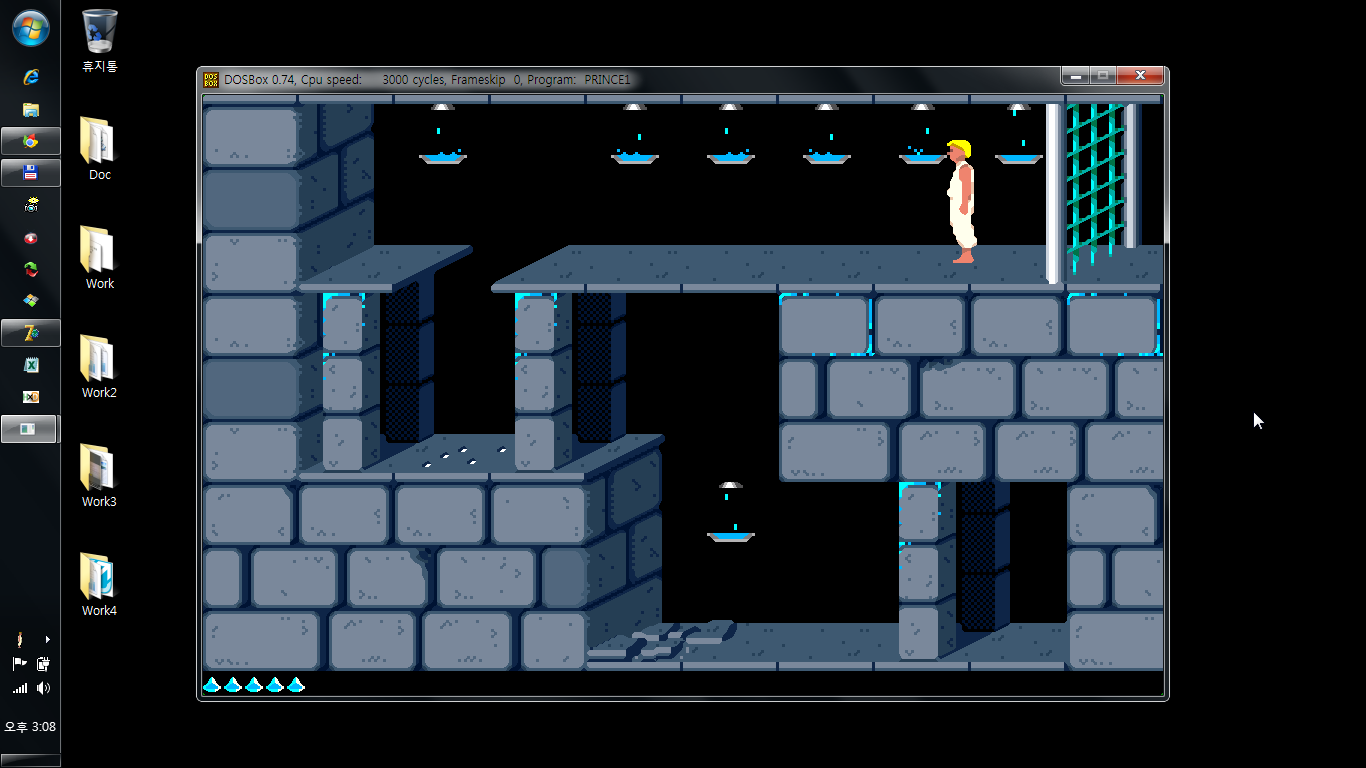Close the DOSBox window

coord(1139,76)
